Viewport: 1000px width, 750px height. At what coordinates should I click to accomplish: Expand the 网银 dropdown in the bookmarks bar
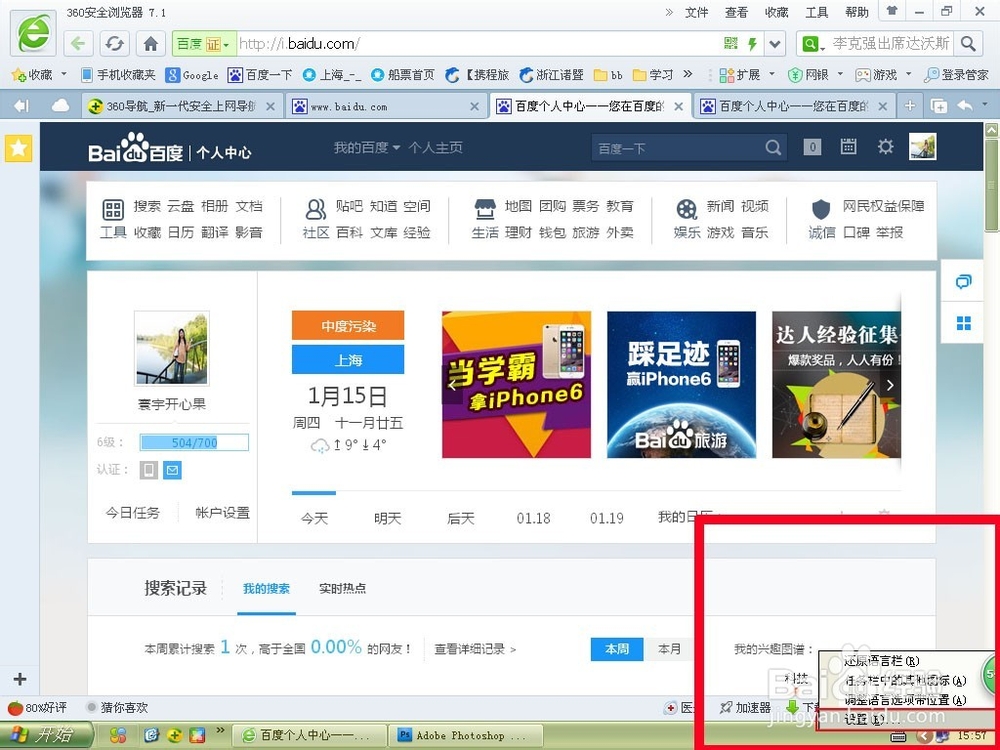tap(838, 74)
